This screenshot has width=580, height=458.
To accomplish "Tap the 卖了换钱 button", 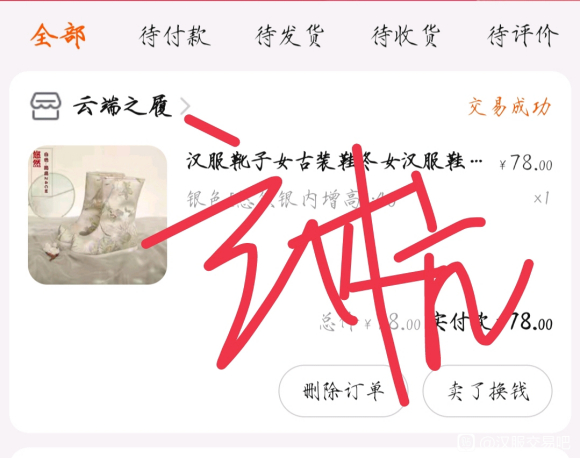I will 488,391.
